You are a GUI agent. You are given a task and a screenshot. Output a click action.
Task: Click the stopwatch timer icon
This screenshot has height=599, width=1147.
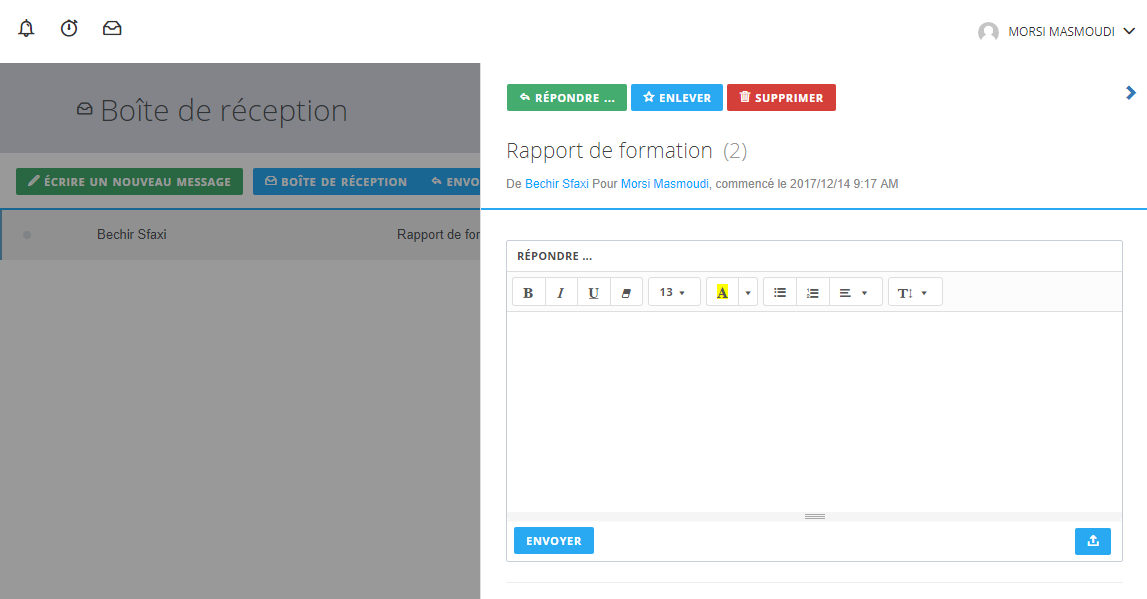coord(69,29)
